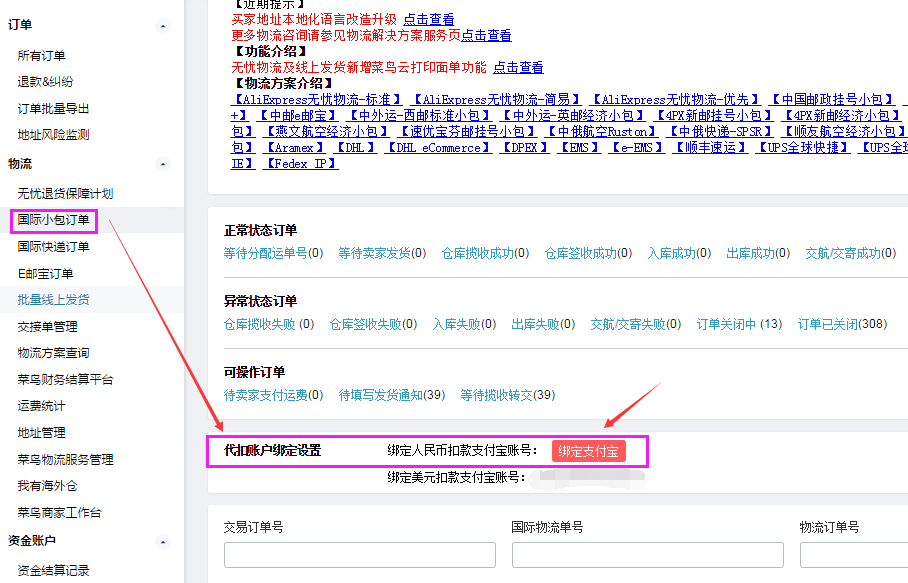Open 中外运-西邮标准小包 link

419,115
